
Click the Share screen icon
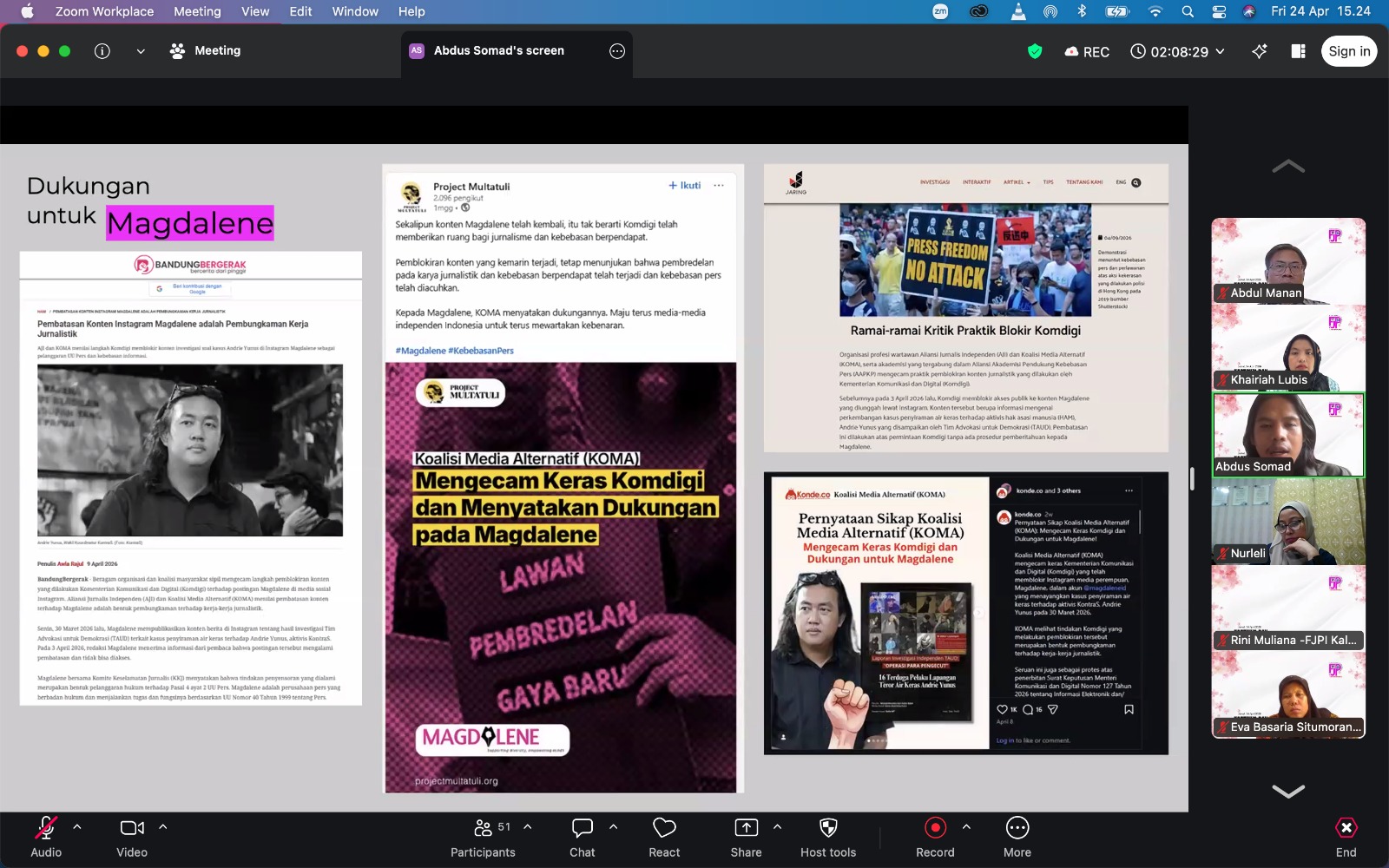[746, 838]
